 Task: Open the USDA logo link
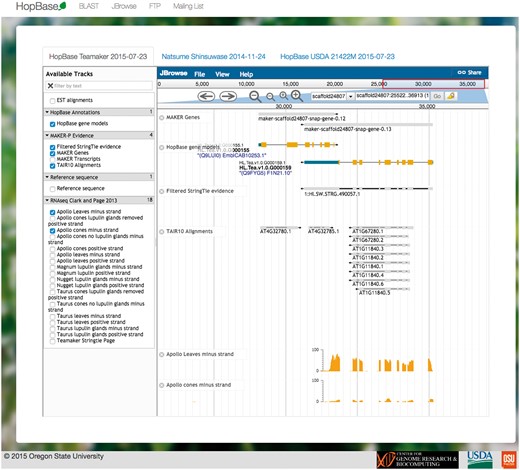point(480,459)
